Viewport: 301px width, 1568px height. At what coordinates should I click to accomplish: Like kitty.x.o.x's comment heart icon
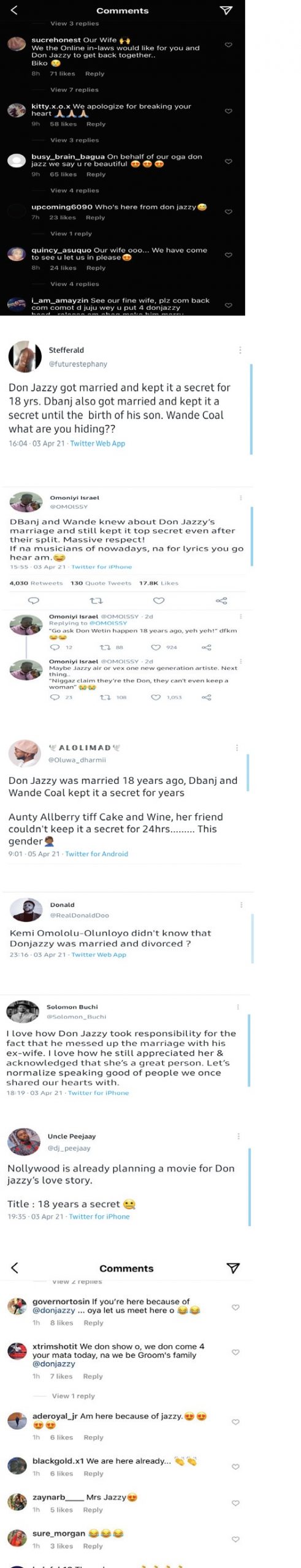click(229, 111)
